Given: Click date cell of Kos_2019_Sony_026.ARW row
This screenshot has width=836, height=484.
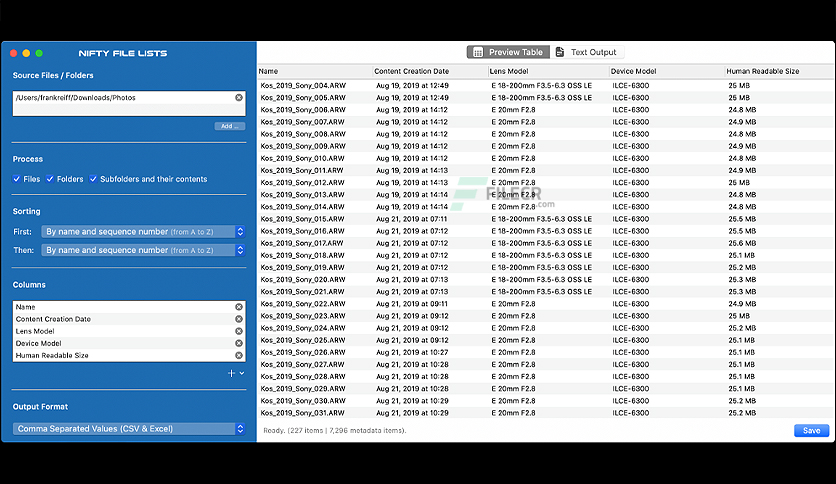Looking at the screenshot, I should pos(412,352).
